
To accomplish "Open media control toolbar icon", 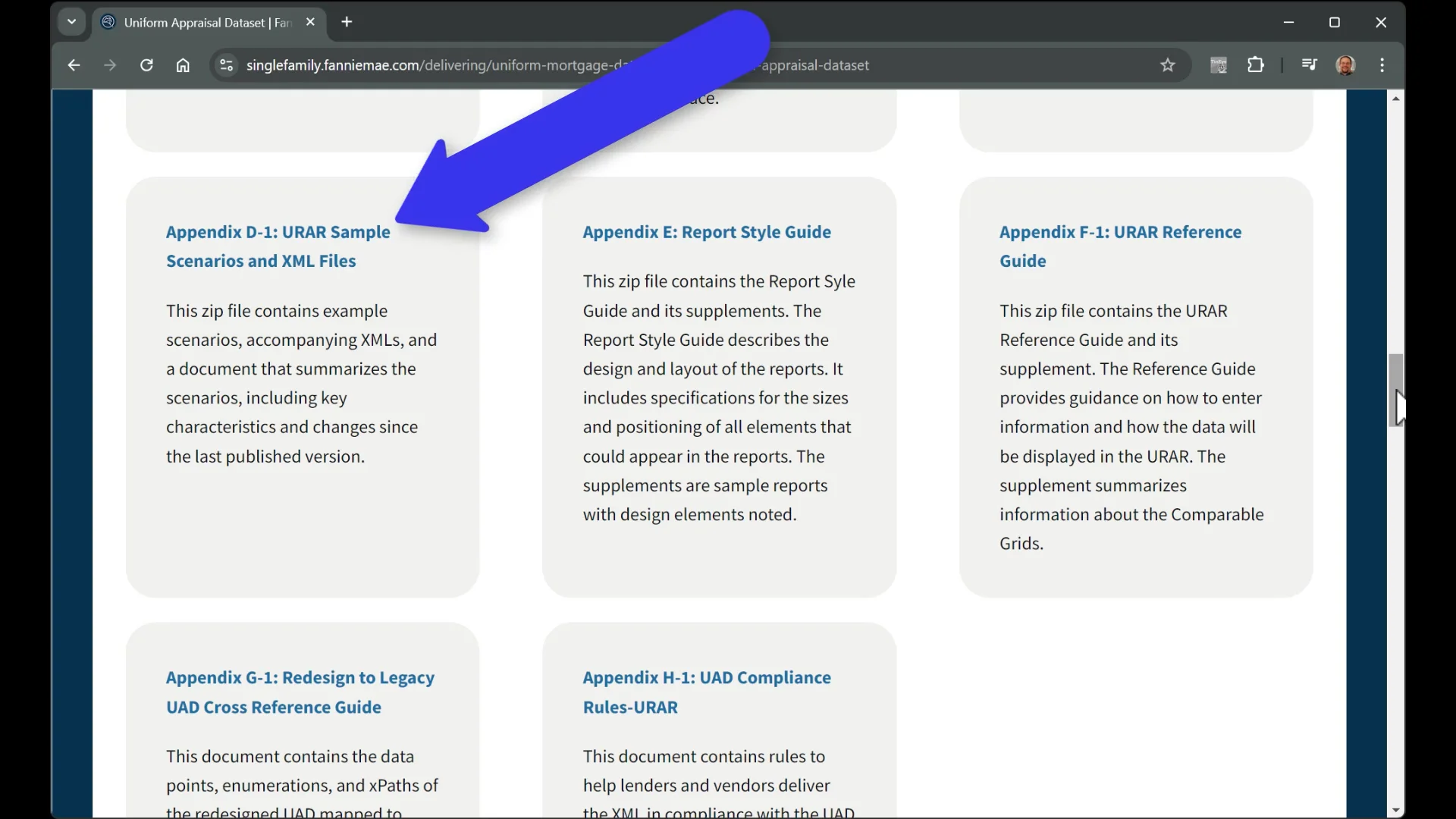I will click(x=1309, y=65).
